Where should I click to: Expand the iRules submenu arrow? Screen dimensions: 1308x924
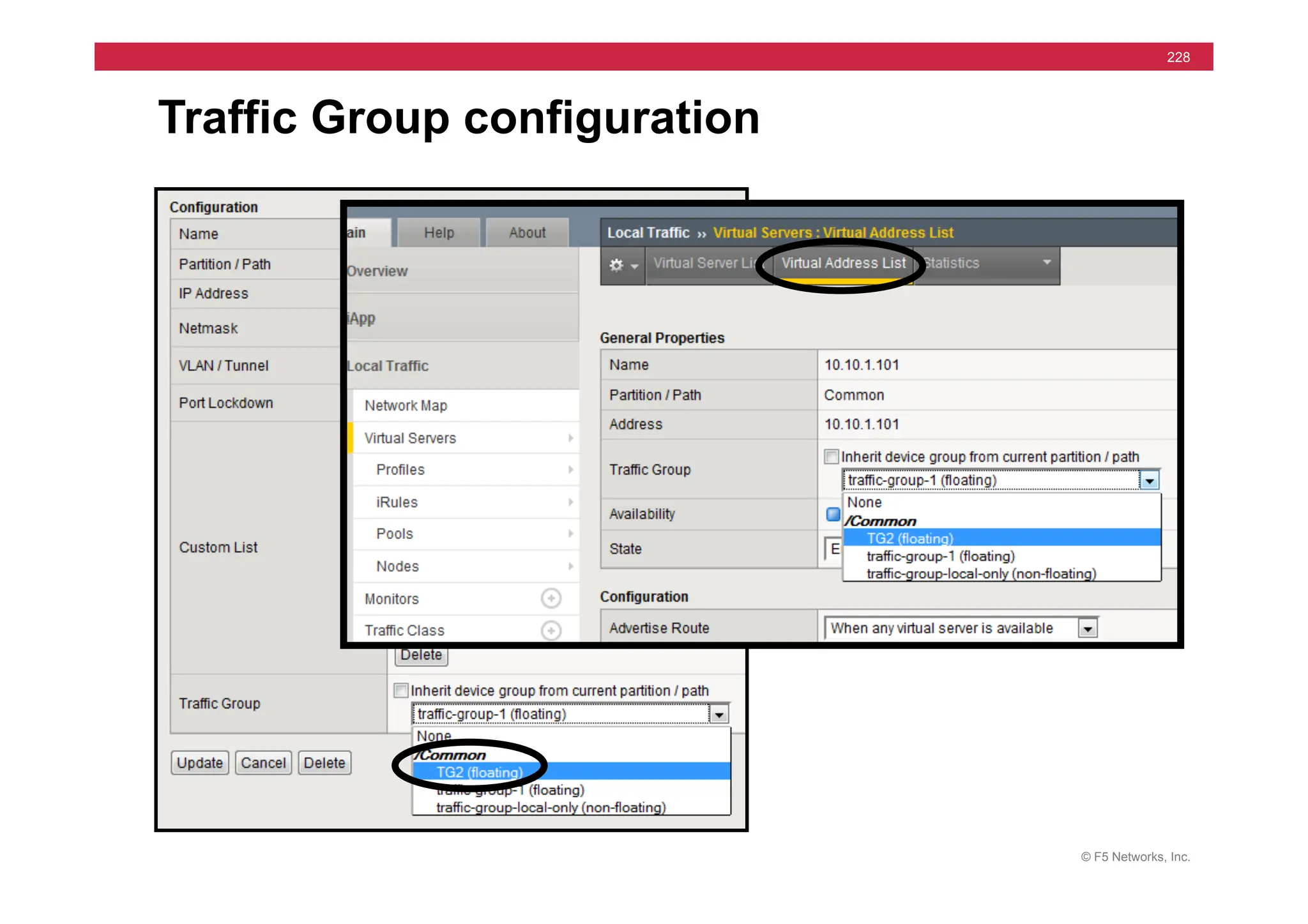coord(570,502)
